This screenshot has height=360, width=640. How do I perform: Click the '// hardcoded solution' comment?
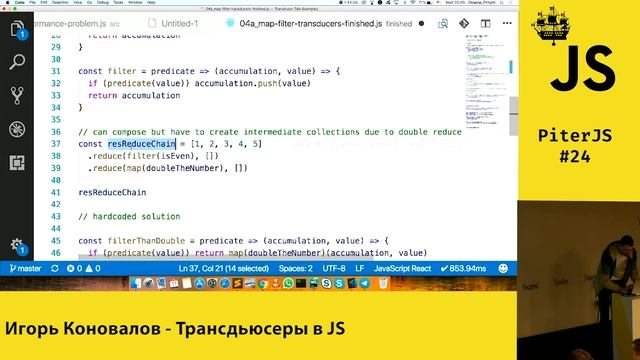tap(129, 216)
